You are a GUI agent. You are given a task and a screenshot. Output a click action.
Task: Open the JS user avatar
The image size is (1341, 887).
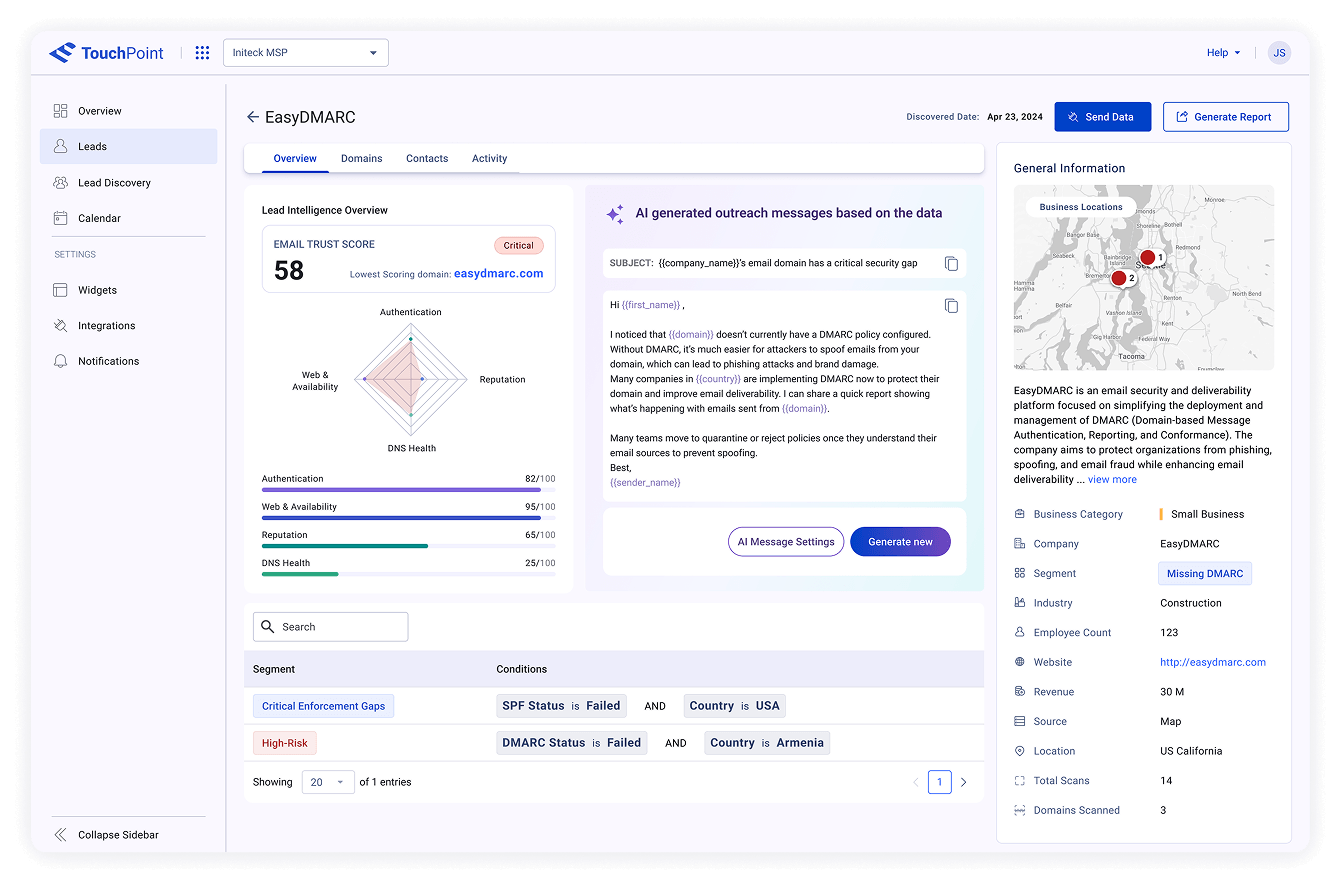pos(1279,53)
